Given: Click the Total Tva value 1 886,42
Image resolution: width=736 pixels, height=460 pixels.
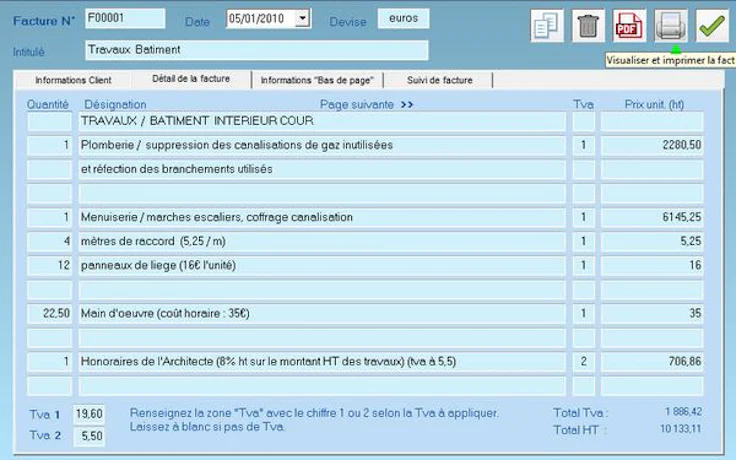Looking at the screenshot, I should 683,412.
